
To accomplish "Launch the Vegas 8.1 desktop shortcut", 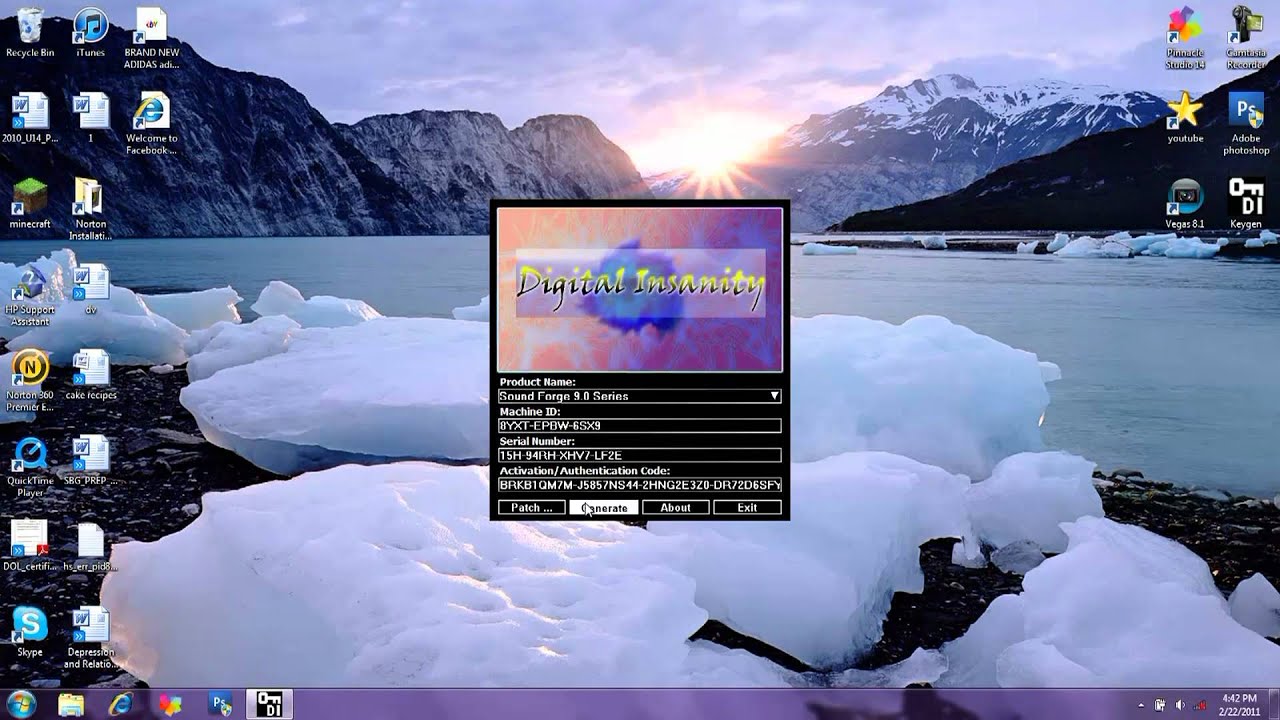I will pyautogui.click(x=1185, y=204).
